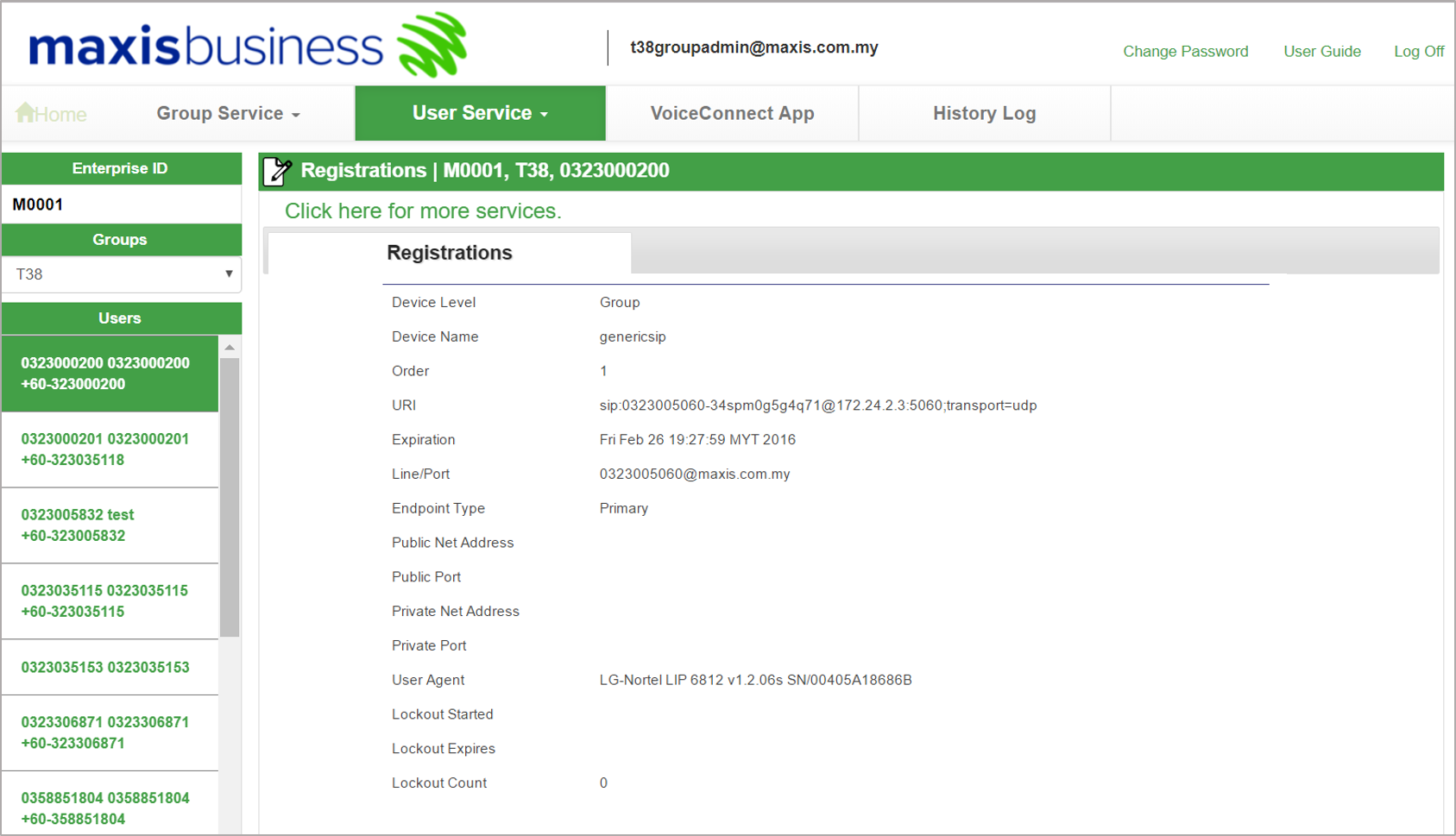The width and height of the screenshot is (1456, 836).
Task: Click the Maxis Business logo
Action: [x=248, y=46]
